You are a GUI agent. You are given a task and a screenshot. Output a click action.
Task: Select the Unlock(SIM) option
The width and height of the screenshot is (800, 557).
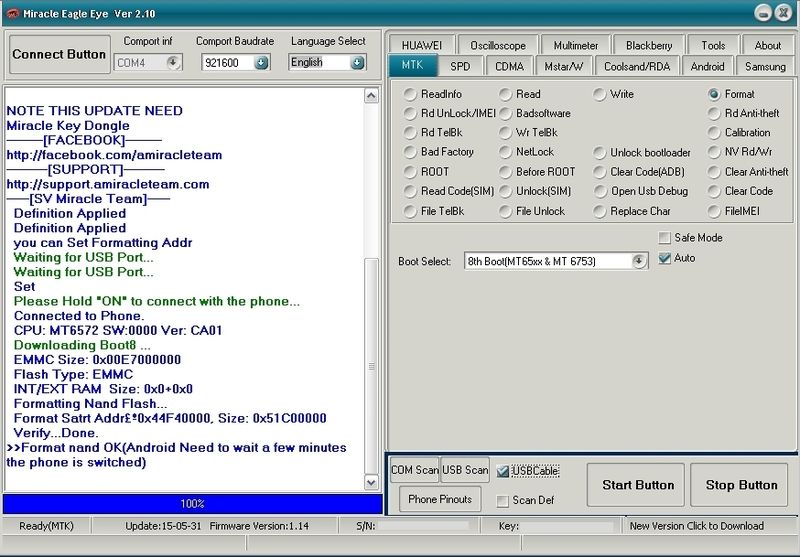(x=535, y=191)
